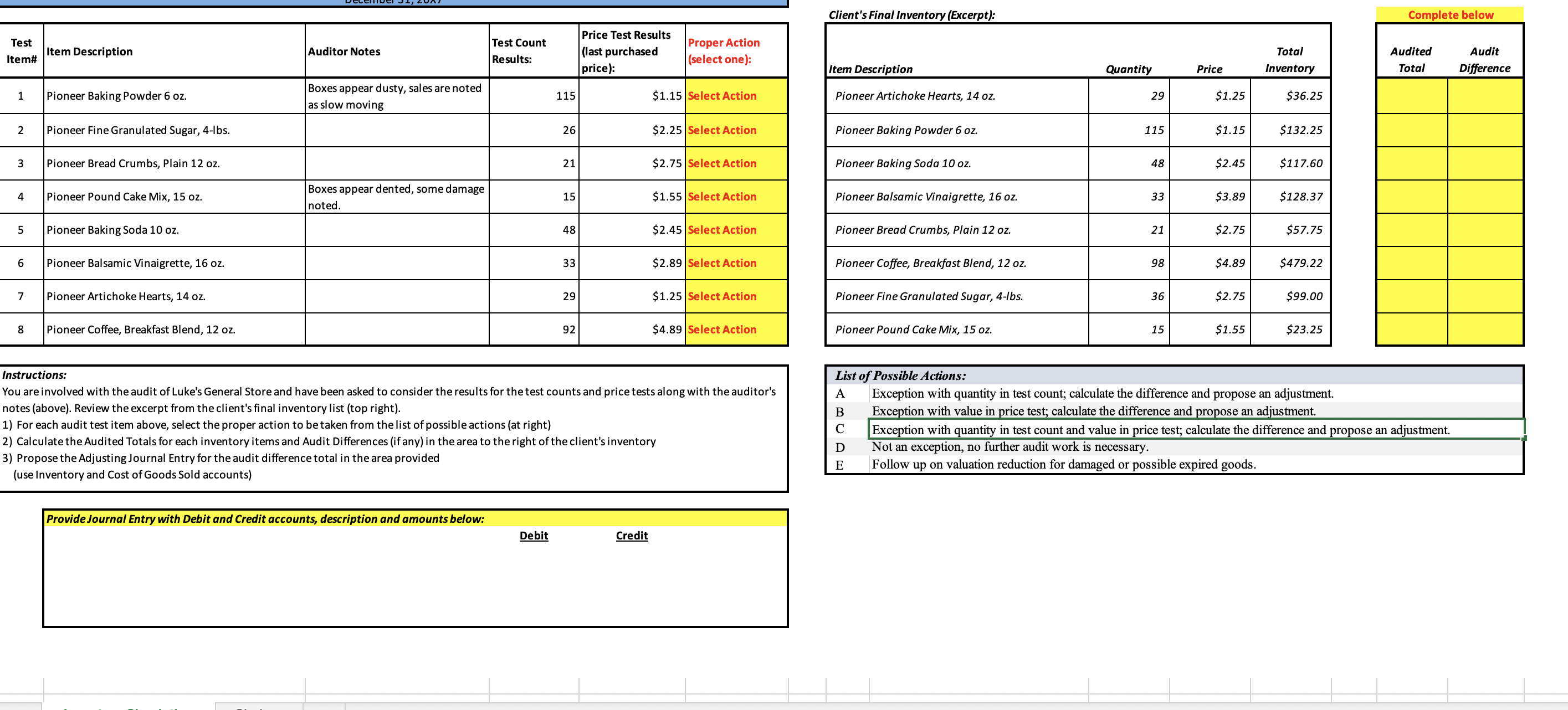Click Audited Total cell for Coffee row

click(1411, 264)
